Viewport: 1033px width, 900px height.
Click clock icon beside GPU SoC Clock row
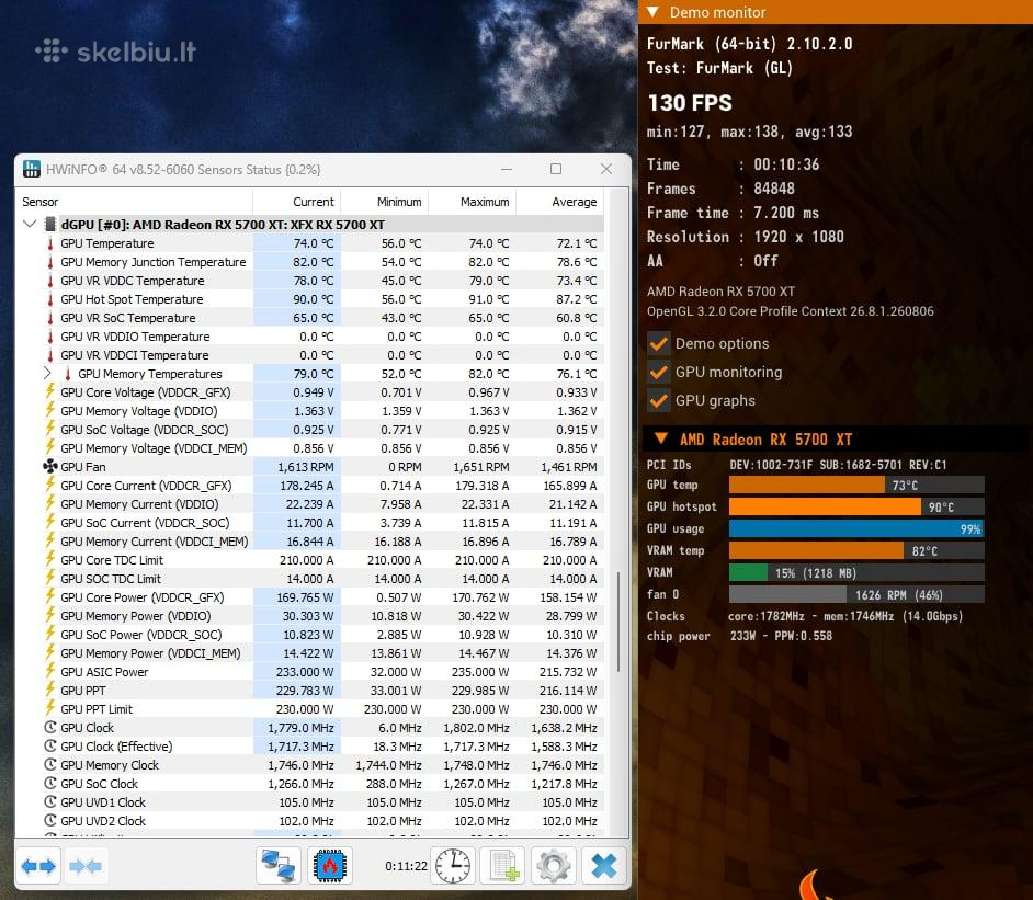point(50,783)
